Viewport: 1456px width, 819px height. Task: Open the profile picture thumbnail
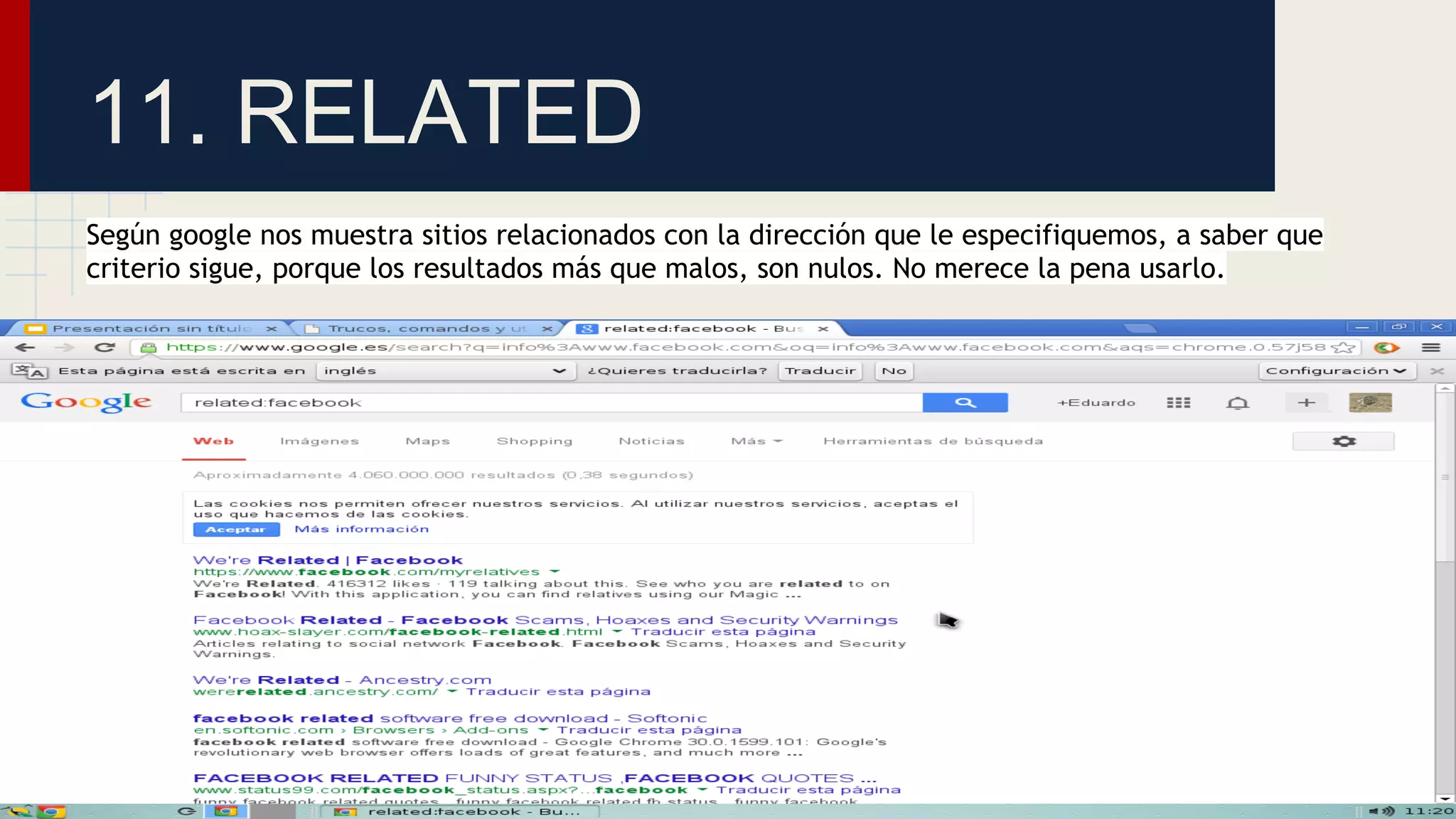click(x=1370, y=402)
